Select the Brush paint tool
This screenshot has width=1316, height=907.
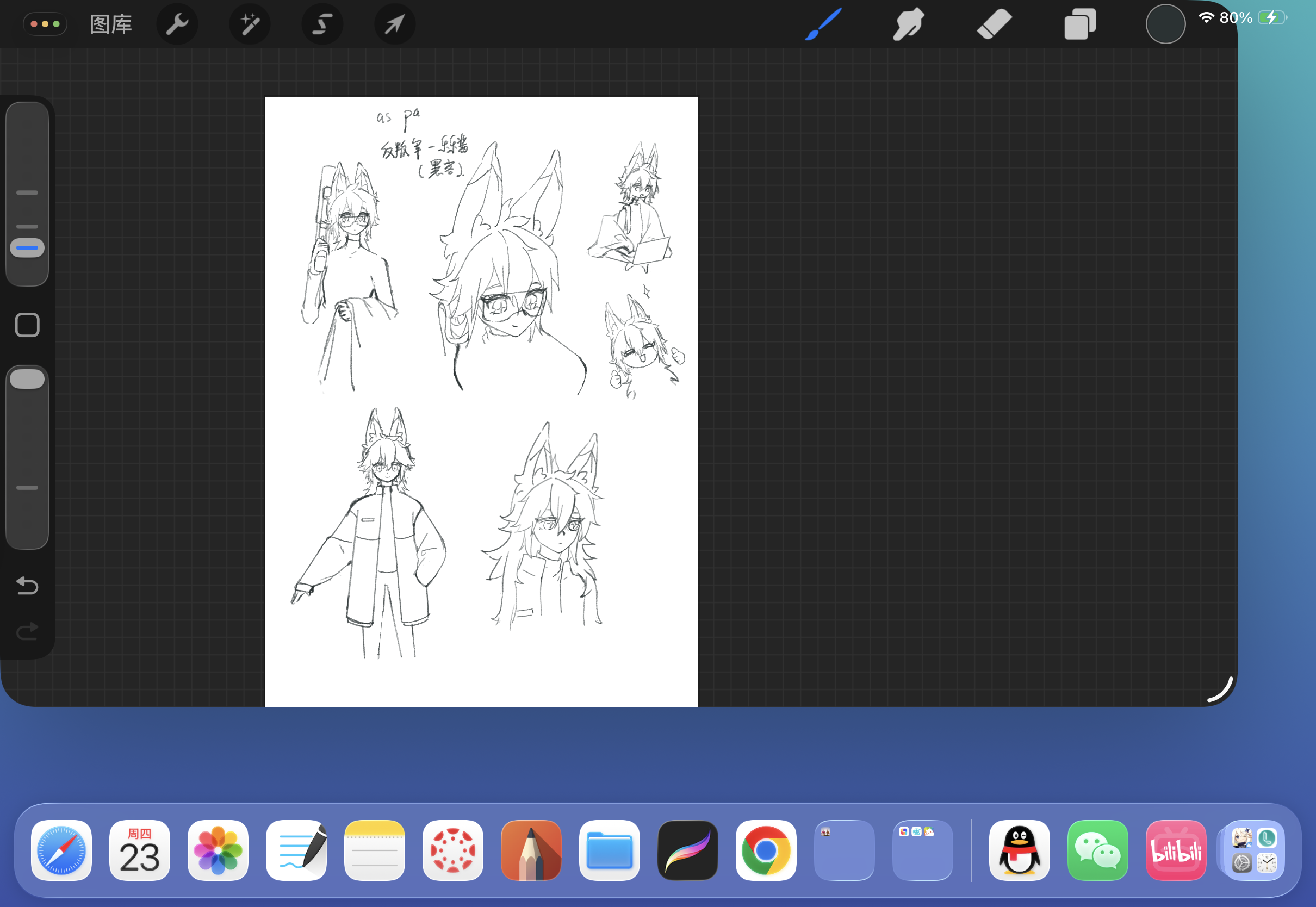pos(823,24)
